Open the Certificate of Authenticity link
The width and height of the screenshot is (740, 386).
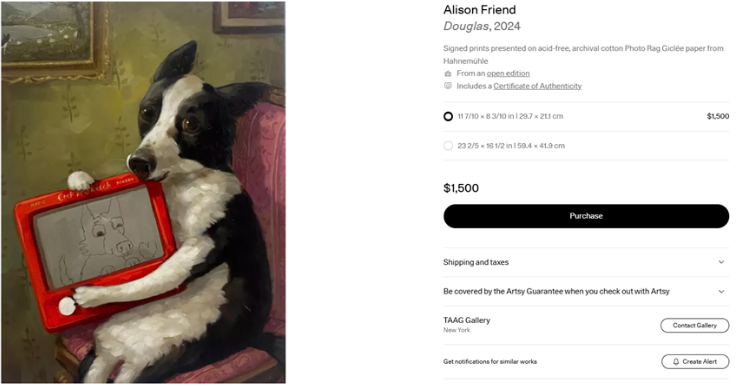(x=538, y=86)
